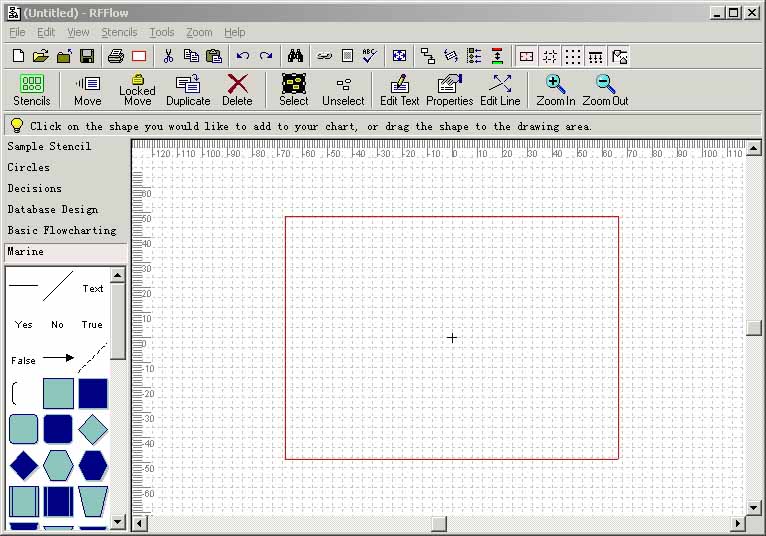Click the stencil panel's scroll-down arrow

click(x=118, y=522)
